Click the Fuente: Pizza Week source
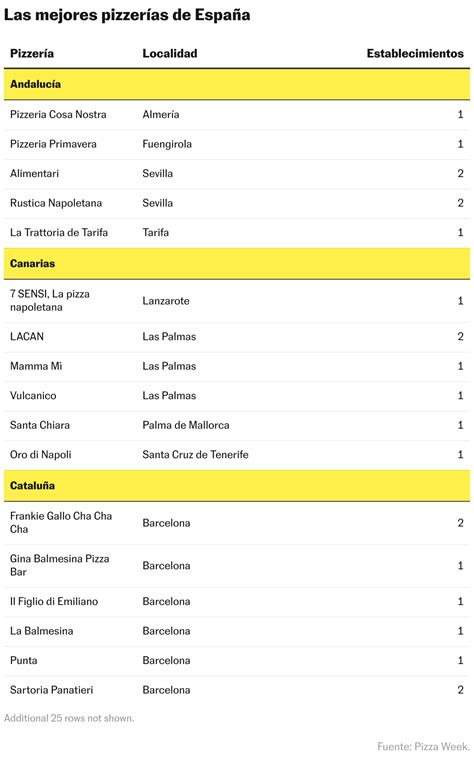This screenshot has height=758, width=474. [423, 746]
